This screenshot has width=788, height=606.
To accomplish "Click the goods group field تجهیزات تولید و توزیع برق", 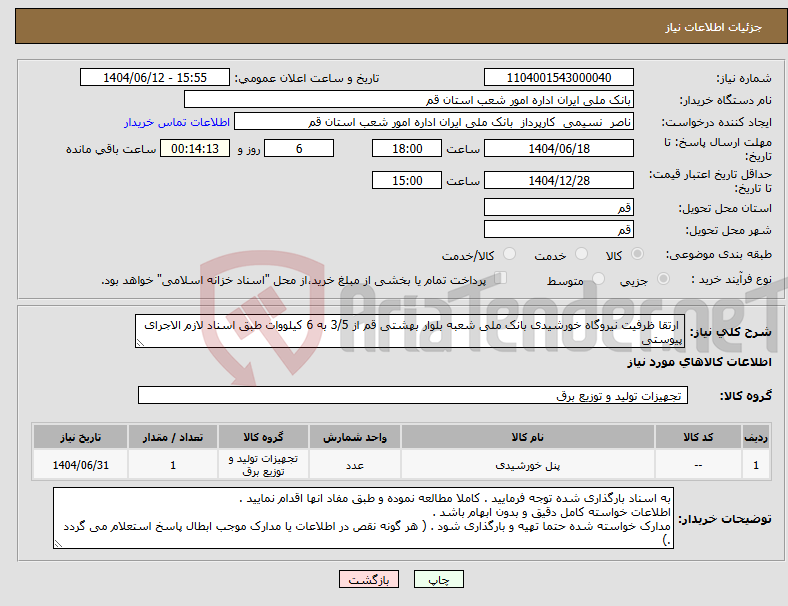I will pyautogui.click(x=413, y=395).
